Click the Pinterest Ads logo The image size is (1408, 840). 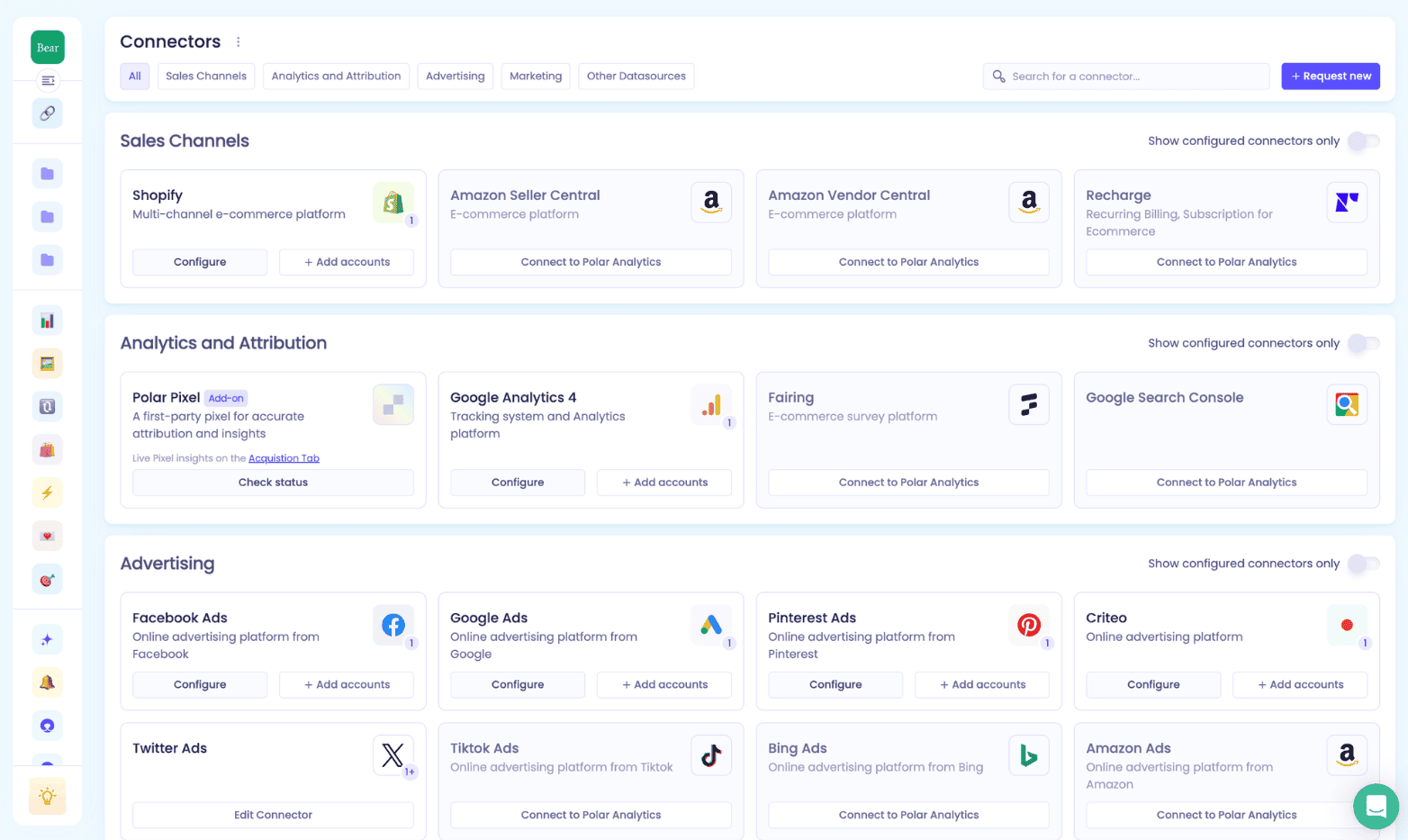pyautogui.click(x=1029, y=625)
